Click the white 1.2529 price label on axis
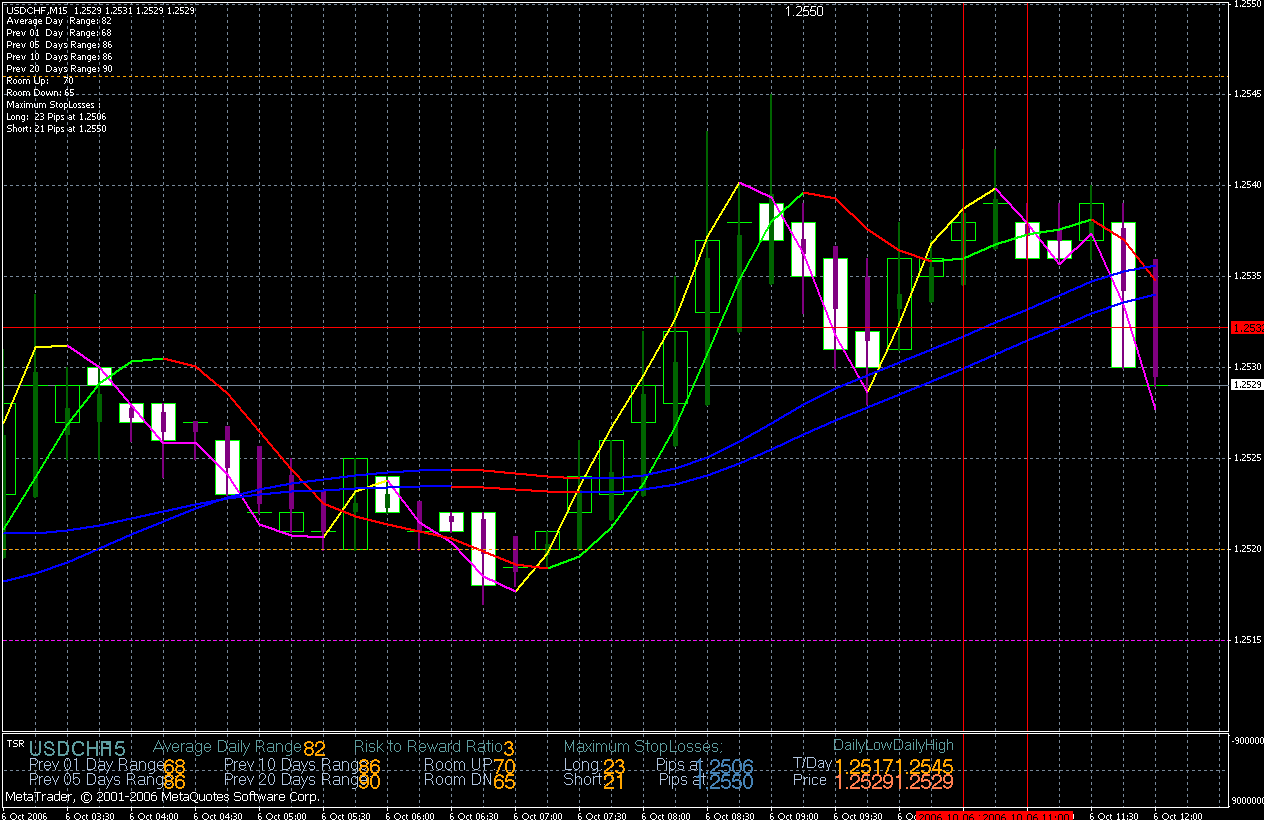Image resolution: width=1264 pixels, height=820 pixels. [1247, 385]
